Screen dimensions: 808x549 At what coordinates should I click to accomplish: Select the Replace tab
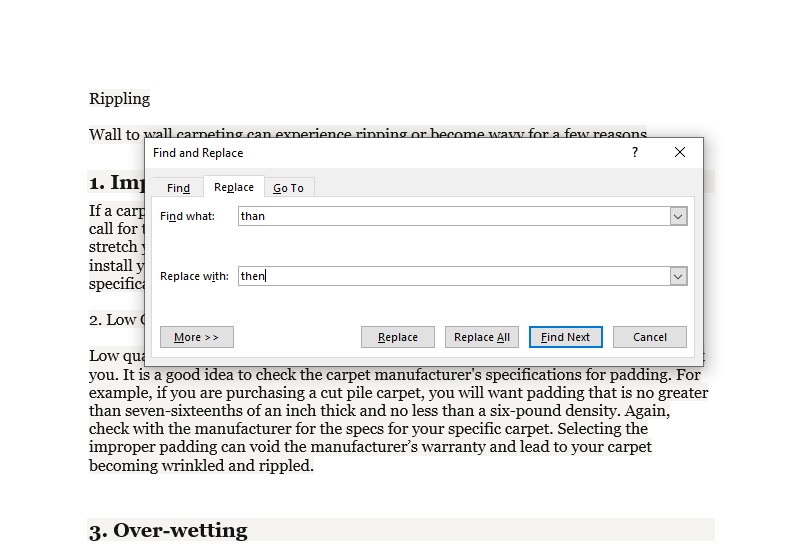coord(234,187)
